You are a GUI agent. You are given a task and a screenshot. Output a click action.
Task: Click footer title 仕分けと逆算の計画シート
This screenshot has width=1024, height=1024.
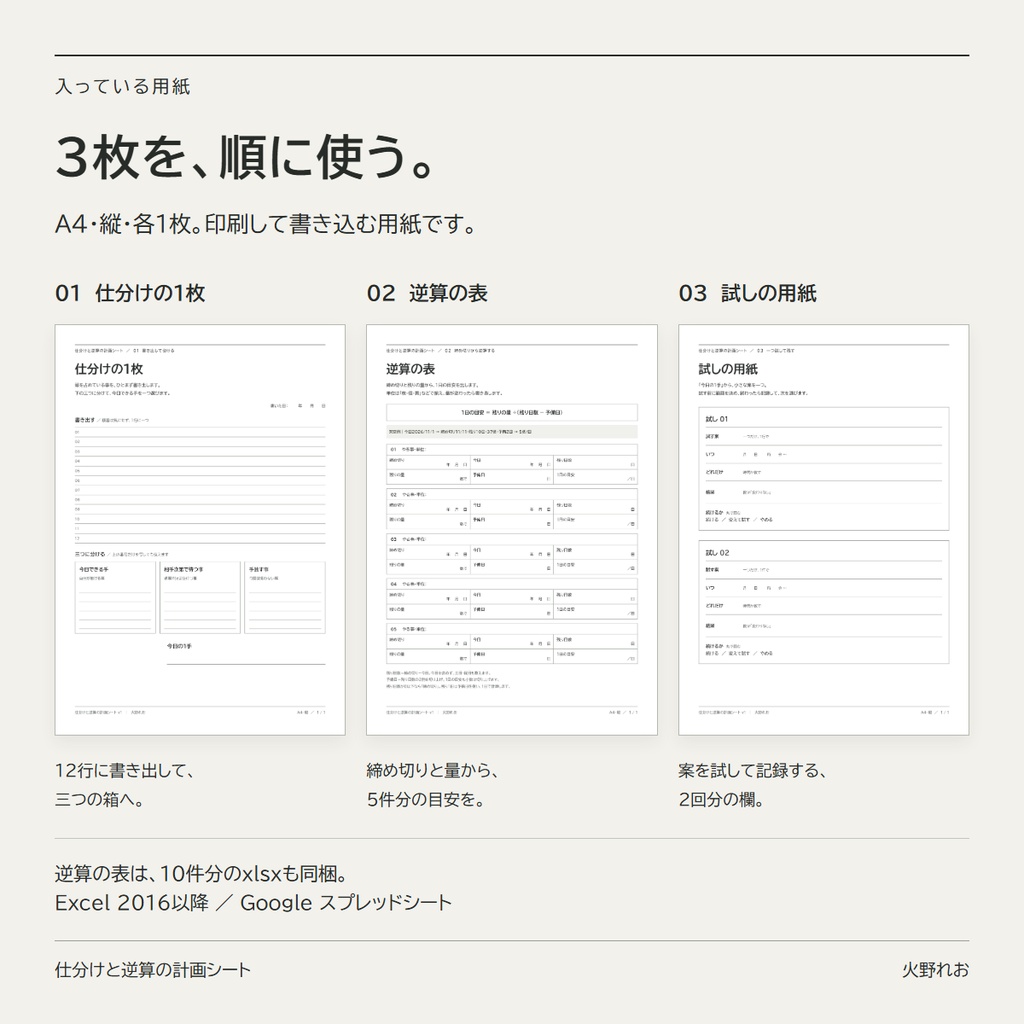[153, 970]
